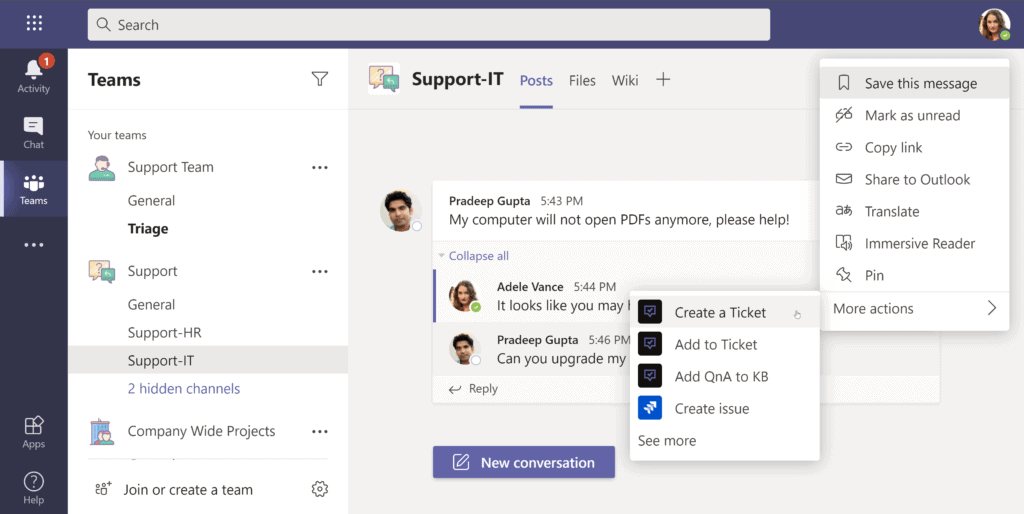Open the Chat icon in sidebar

(x=33, y=127)
